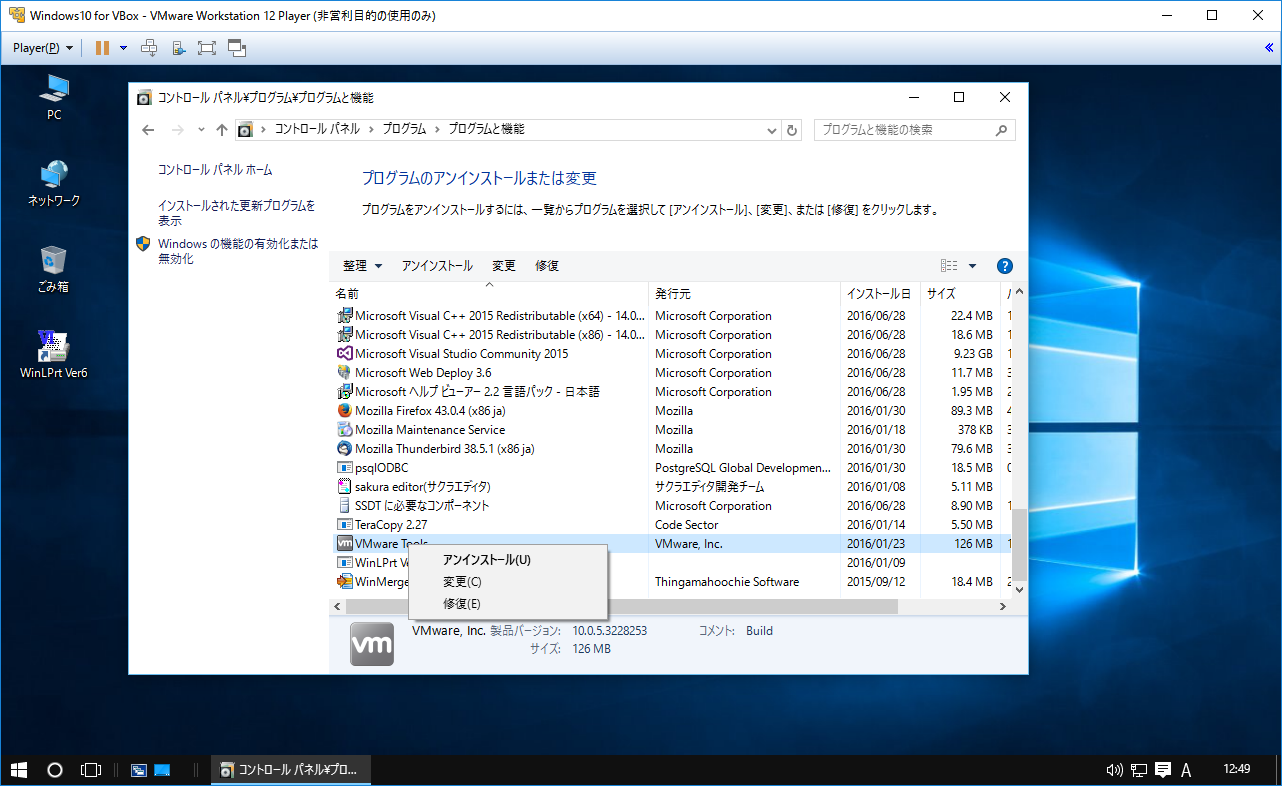The height and width of the screenshot is (786, 1282).
Task: Expand the chevron after コントロール パネル breadcrumb
Action: point(370,130)
